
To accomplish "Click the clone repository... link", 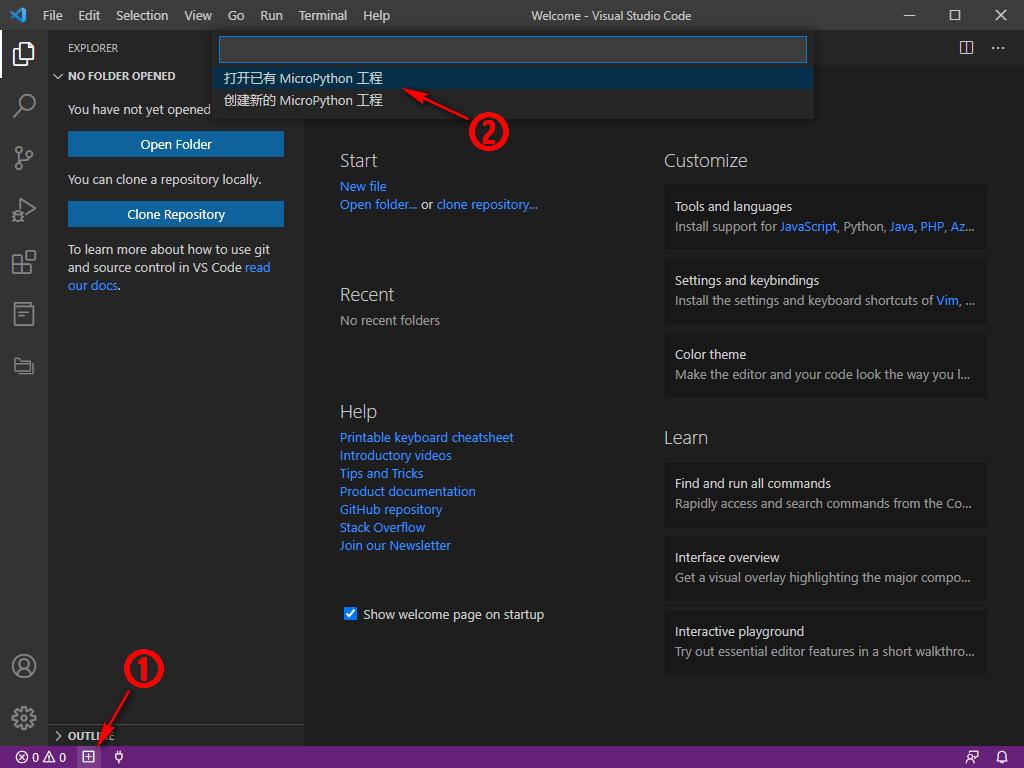I will (487, 204).
